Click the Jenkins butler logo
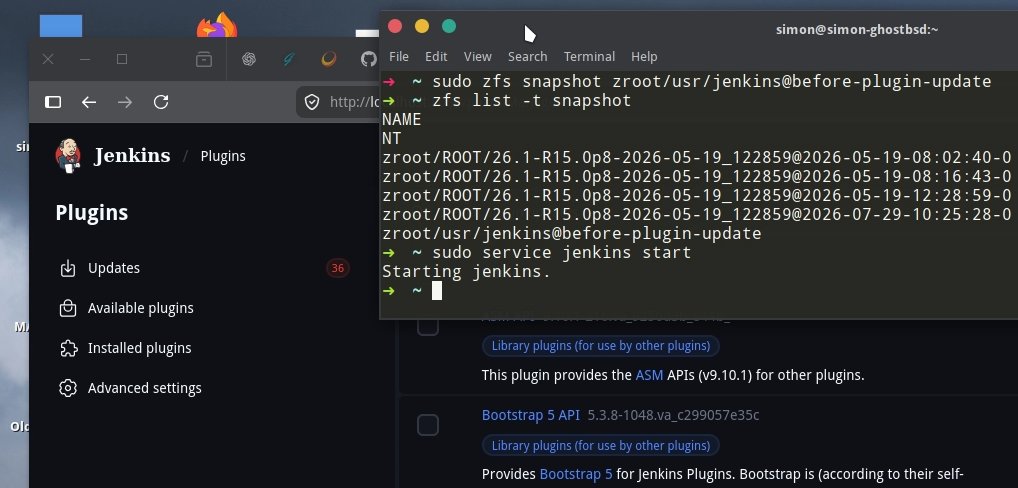 coord(68,156)
